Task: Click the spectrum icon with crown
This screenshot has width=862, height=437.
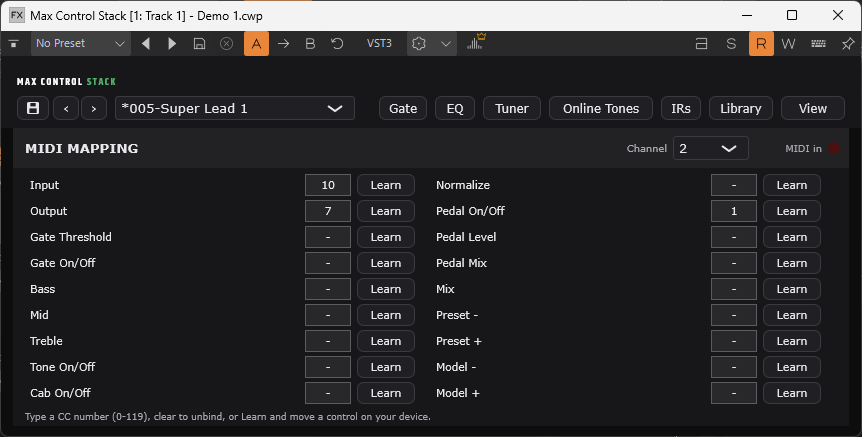Action: click(x=476, y=42)
